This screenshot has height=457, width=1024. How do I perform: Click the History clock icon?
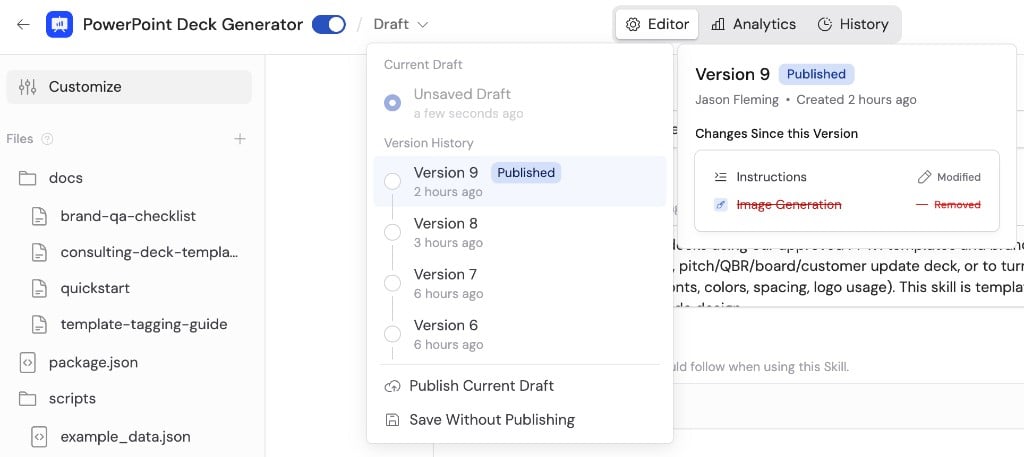pyautogui.click(x=825, y=25)
